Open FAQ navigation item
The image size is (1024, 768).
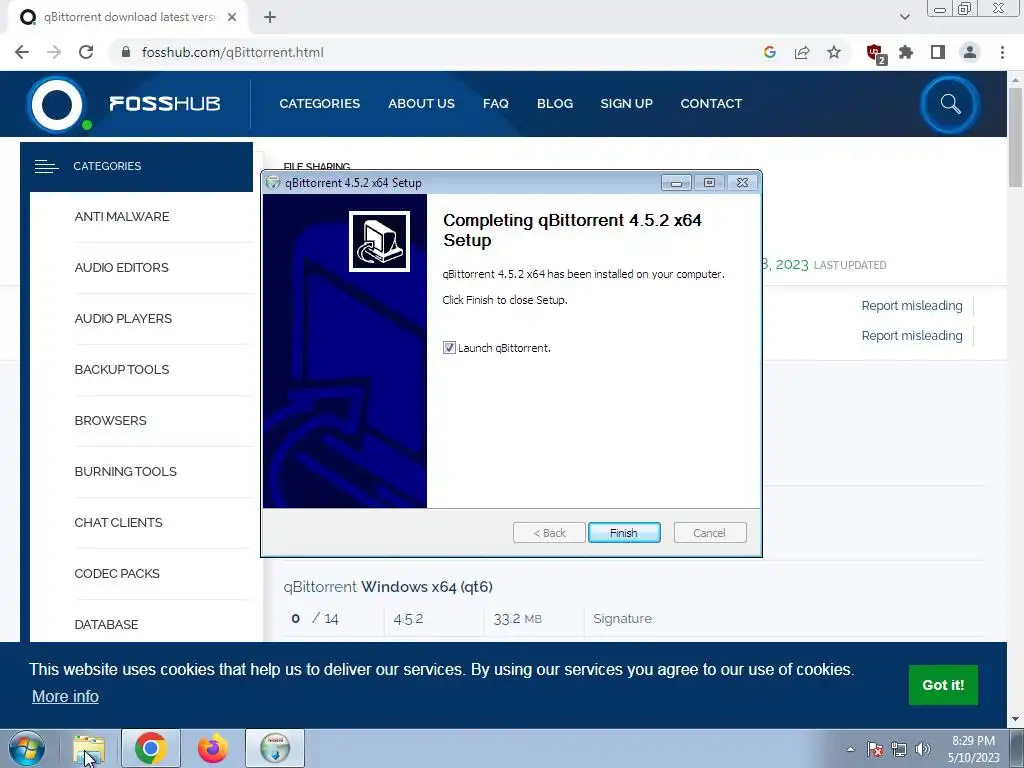[x=496, y=104]
